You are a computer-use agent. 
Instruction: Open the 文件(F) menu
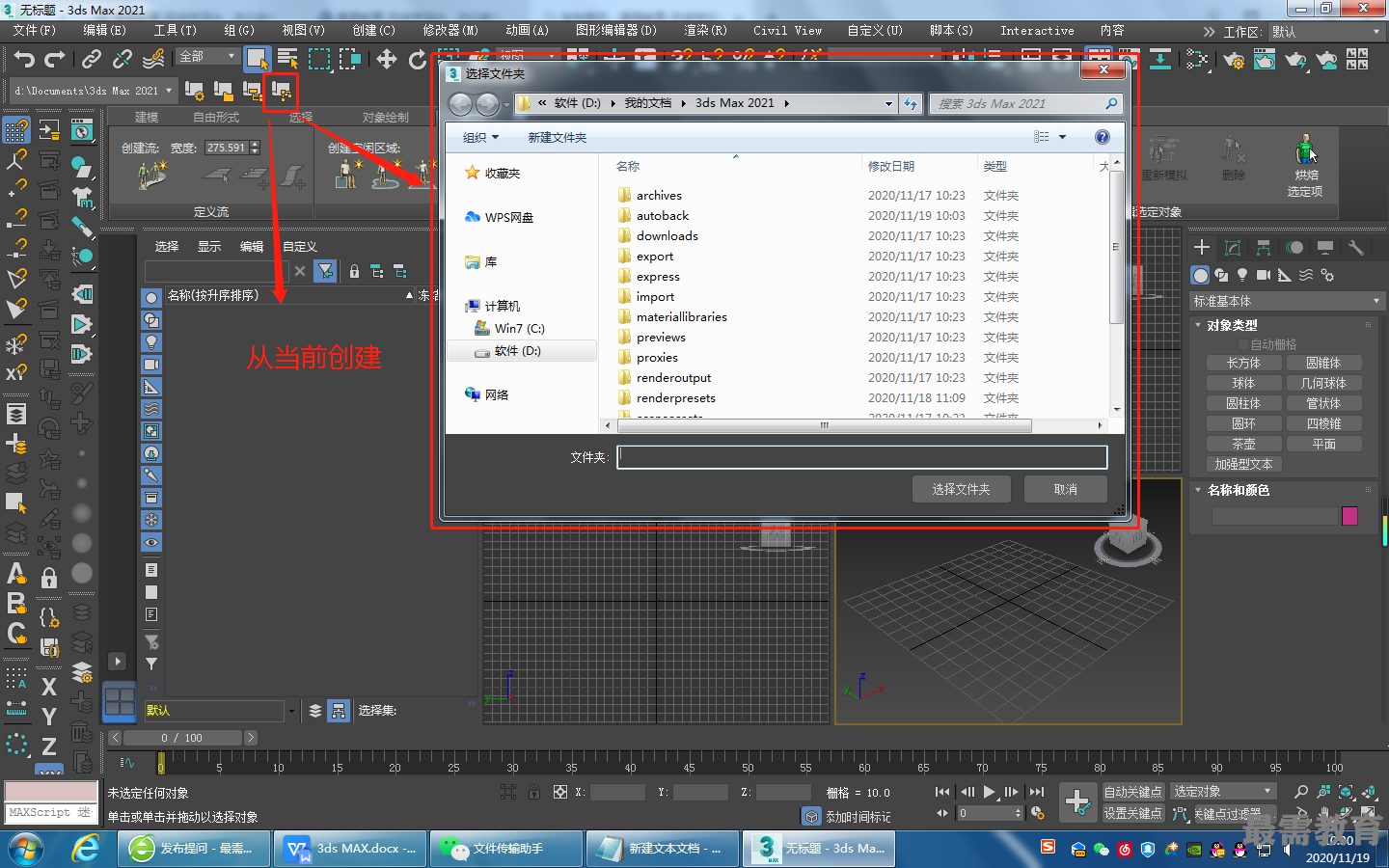tap(35, 31)
